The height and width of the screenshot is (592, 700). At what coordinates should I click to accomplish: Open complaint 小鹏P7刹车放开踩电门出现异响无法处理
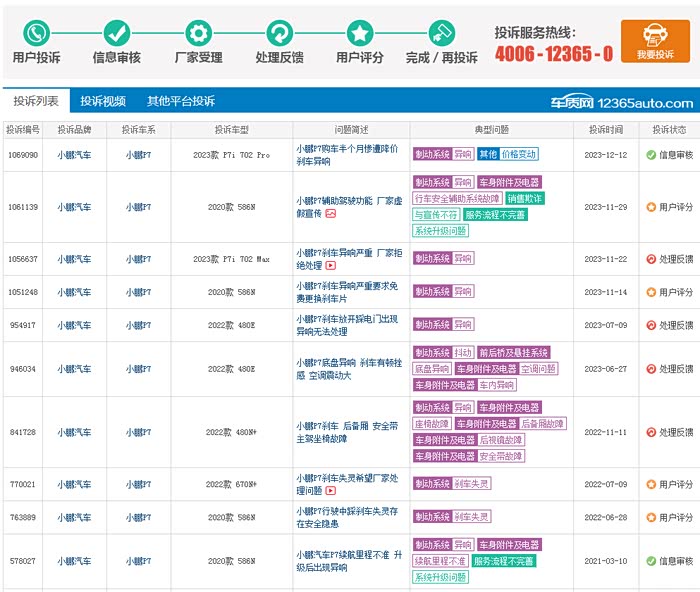(347, 325)
